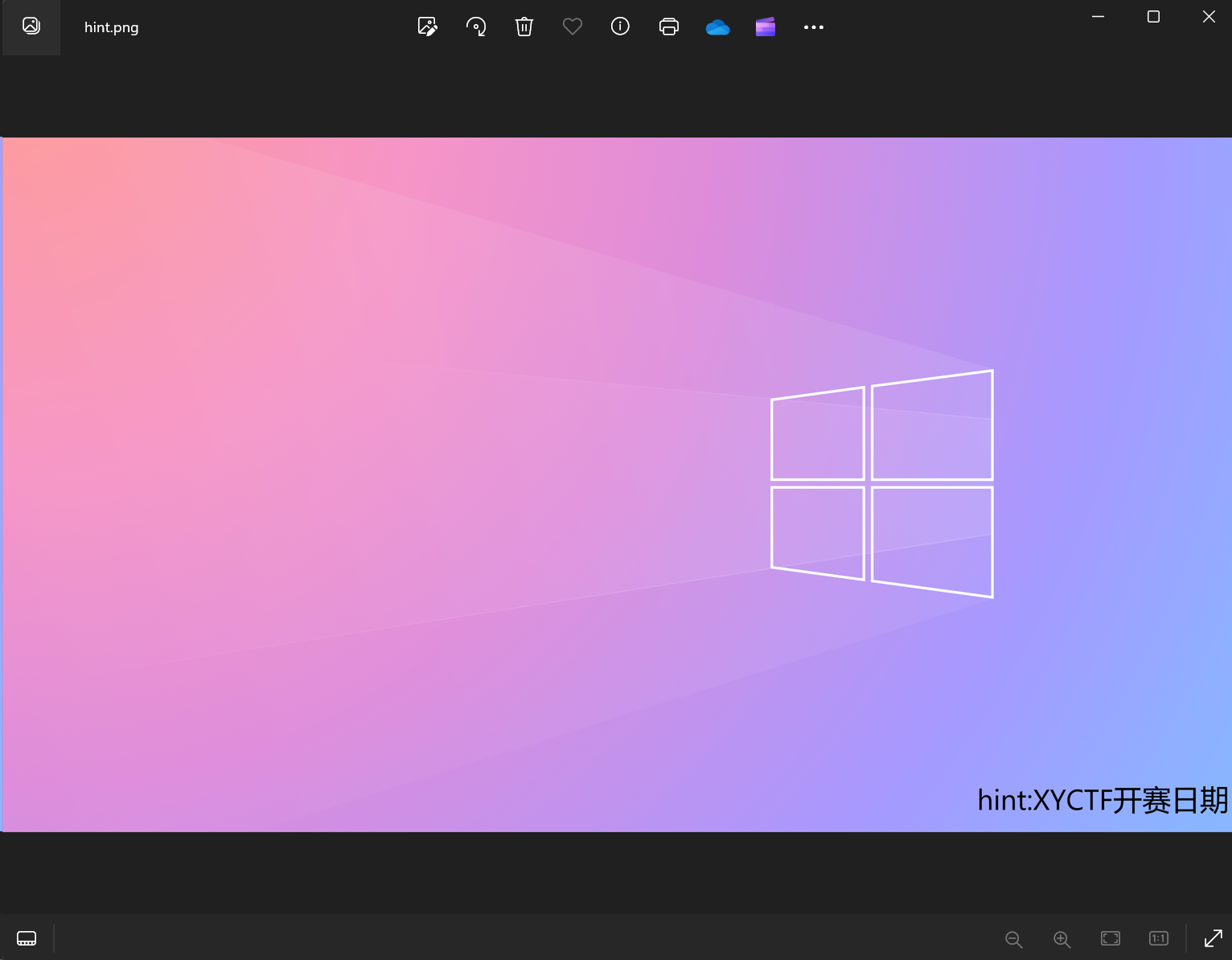Open the Clipchamp video editor icon
1232x960 pixels.
[766, 27]
